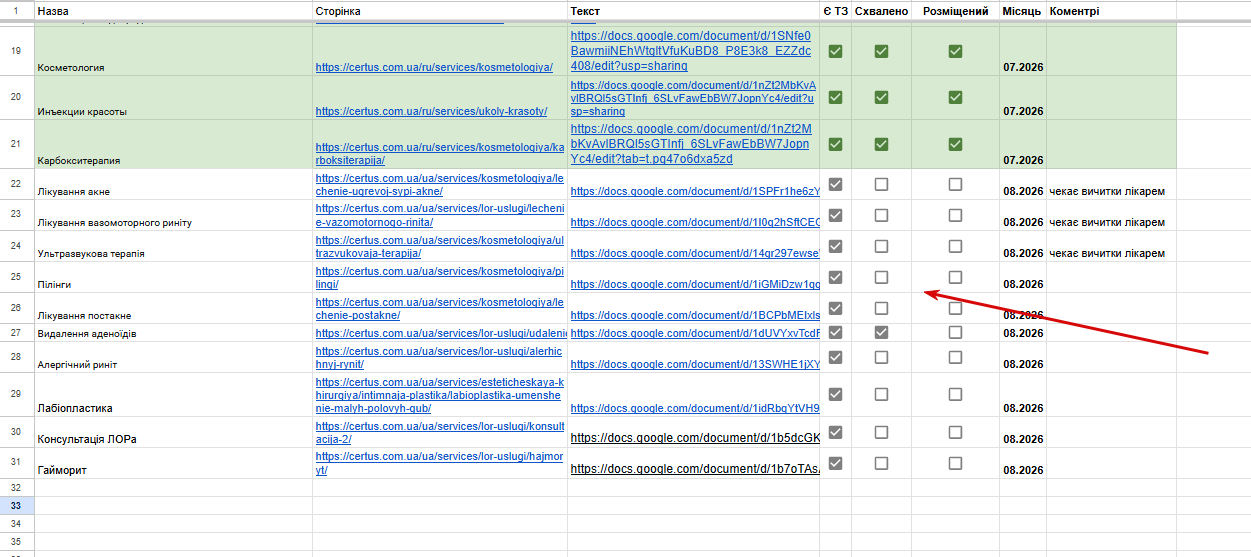Check Розміщений for Гайморит
The width and height of the screenshot is (1251, 557).
(x=955, y=463)
